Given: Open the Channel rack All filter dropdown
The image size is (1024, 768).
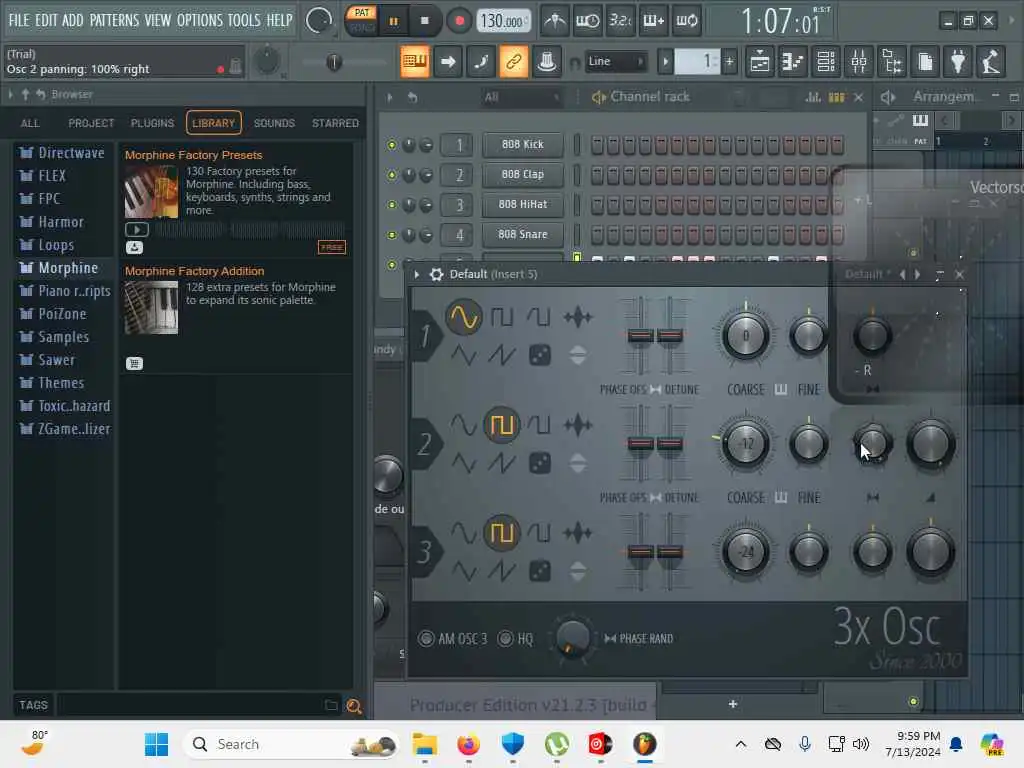Looking at the screenshot, I should point(522,97).
